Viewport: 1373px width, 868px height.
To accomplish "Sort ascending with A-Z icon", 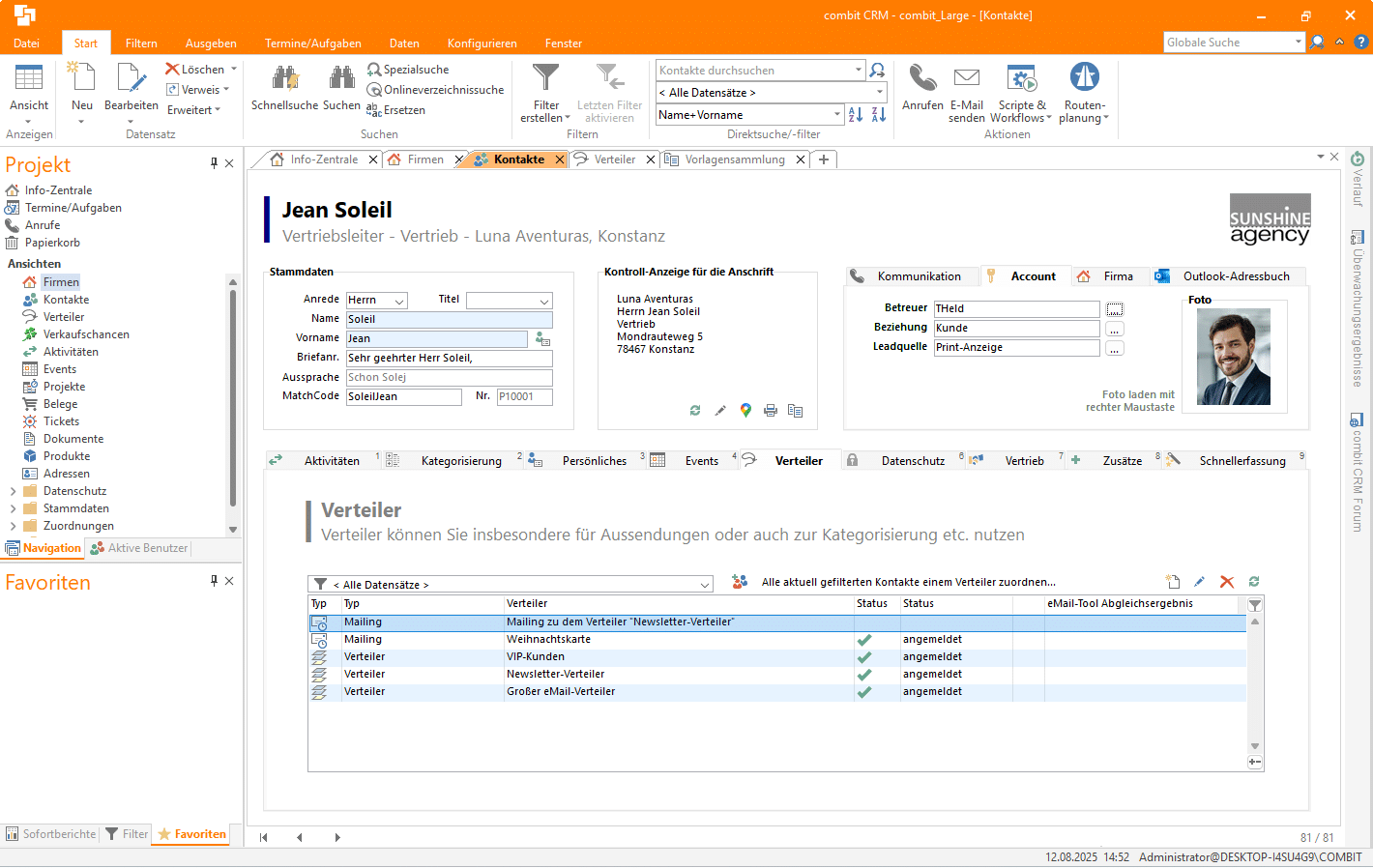I will (856, 115).
